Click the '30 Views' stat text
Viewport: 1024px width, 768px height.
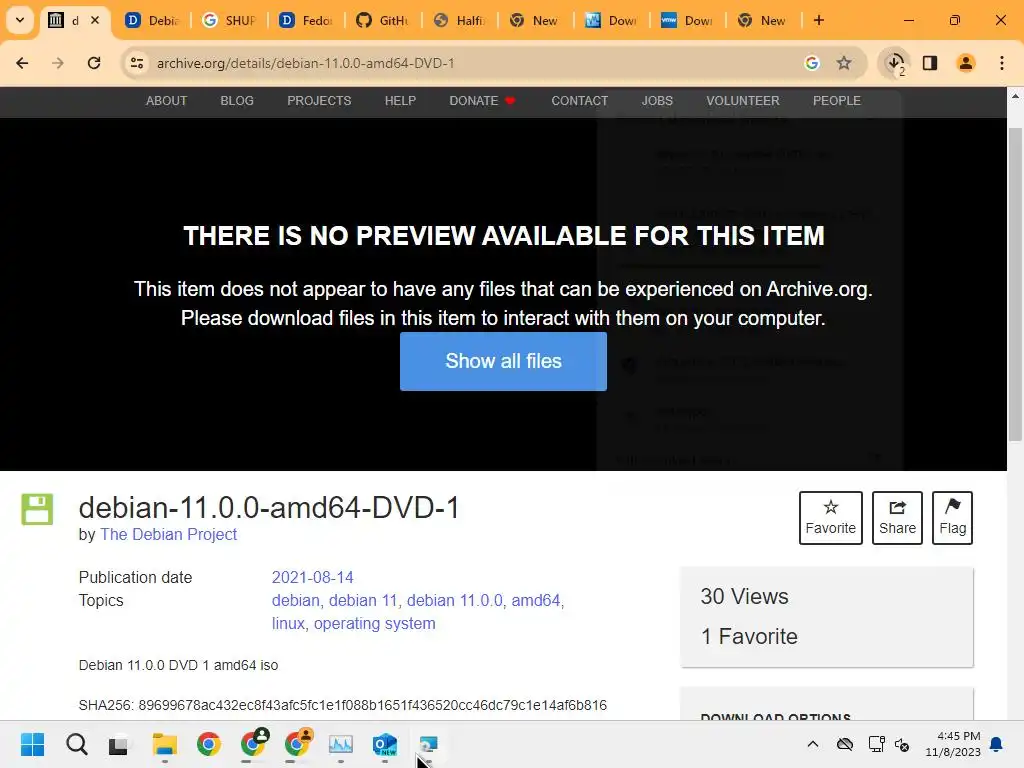pyautogui.click(x=744, y=596)
